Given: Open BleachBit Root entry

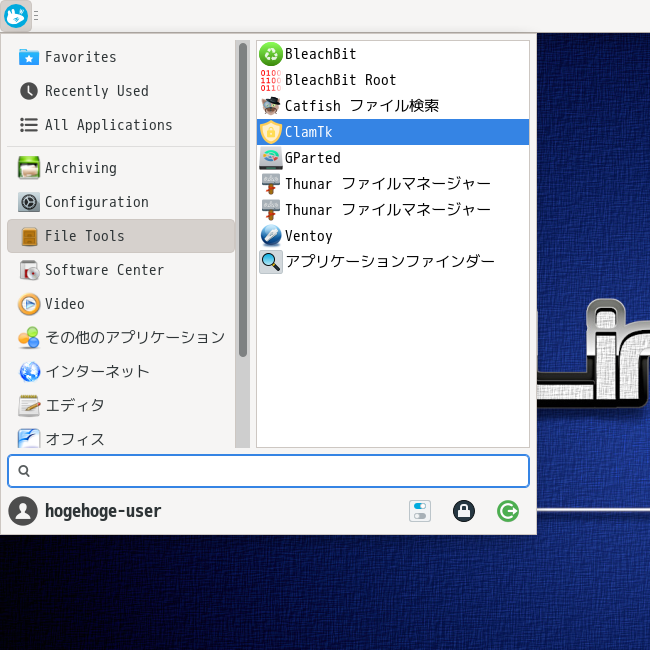Looking at the screenshot, I should click(393, 80).
